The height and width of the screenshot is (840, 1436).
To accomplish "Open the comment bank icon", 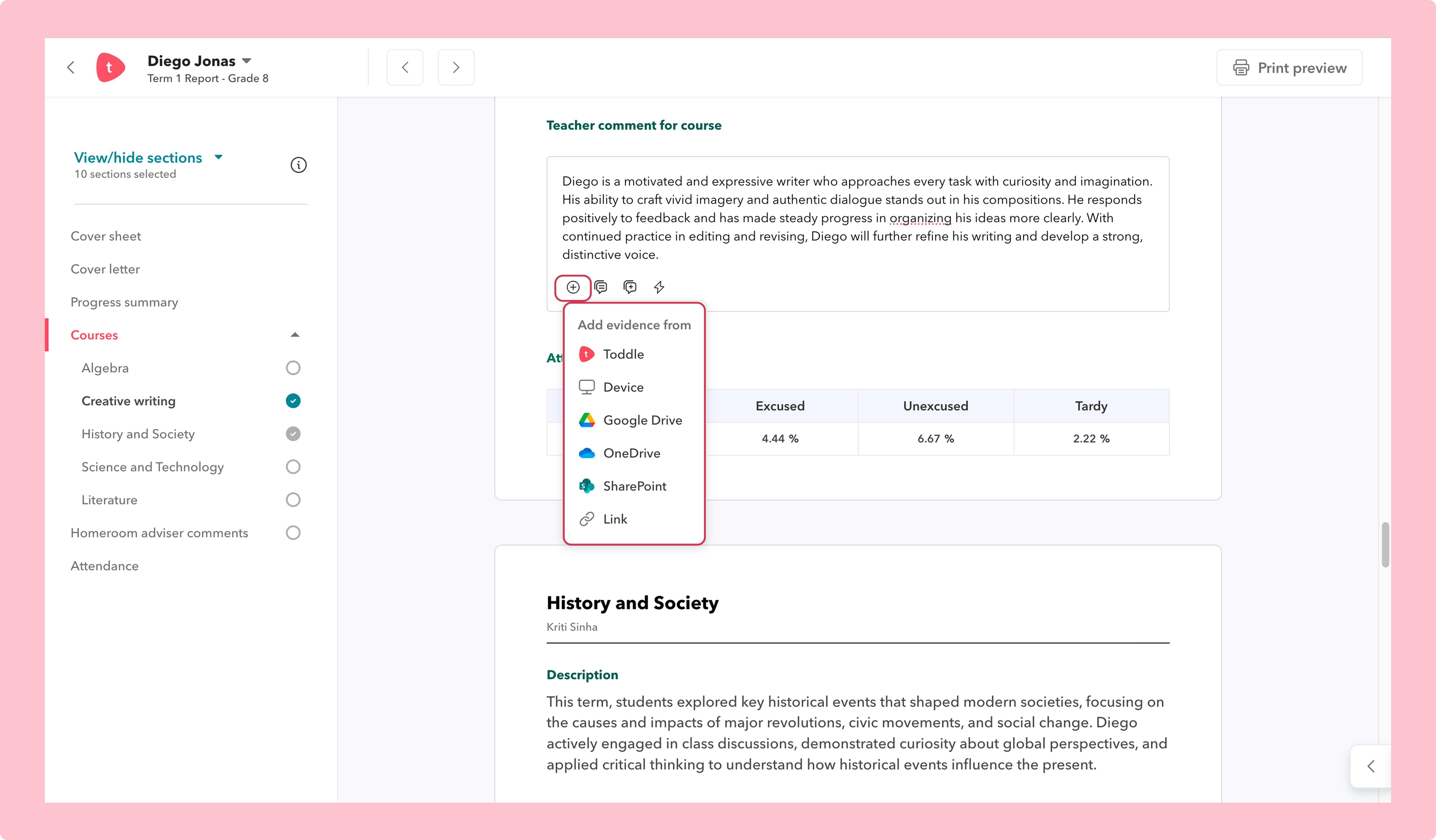I will point(601,287).
